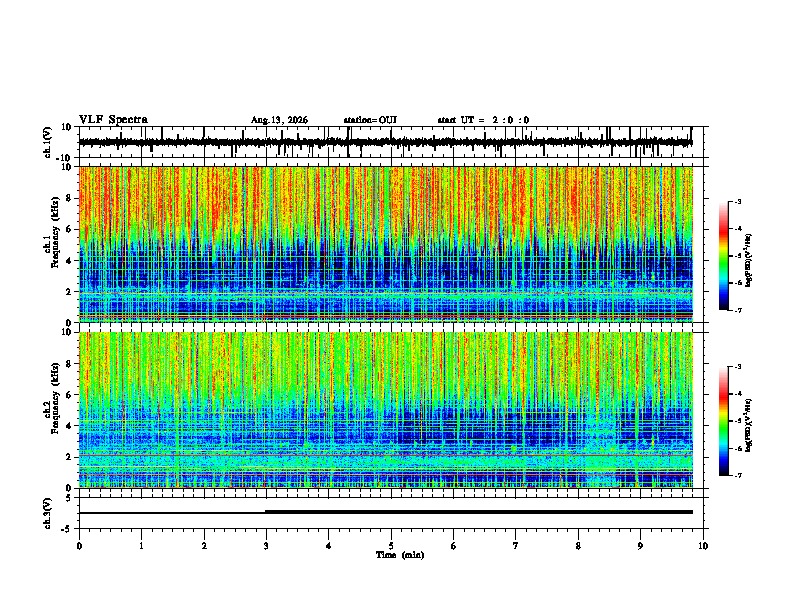
Task: Select the "Aug.13, 2026" date label
Action: coord(279,120)
